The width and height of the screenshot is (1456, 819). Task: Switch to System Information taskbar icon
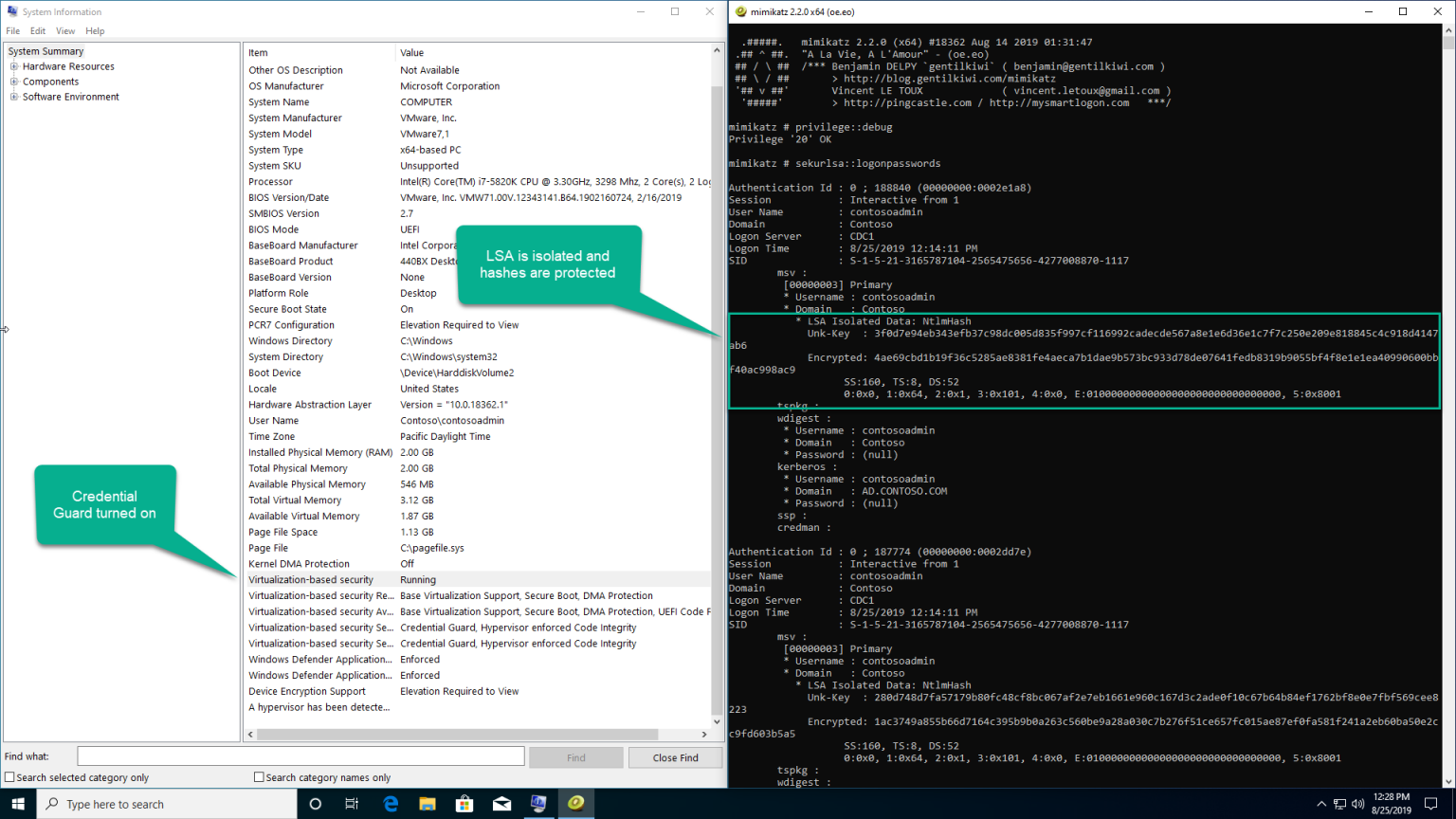pos(538,804)
